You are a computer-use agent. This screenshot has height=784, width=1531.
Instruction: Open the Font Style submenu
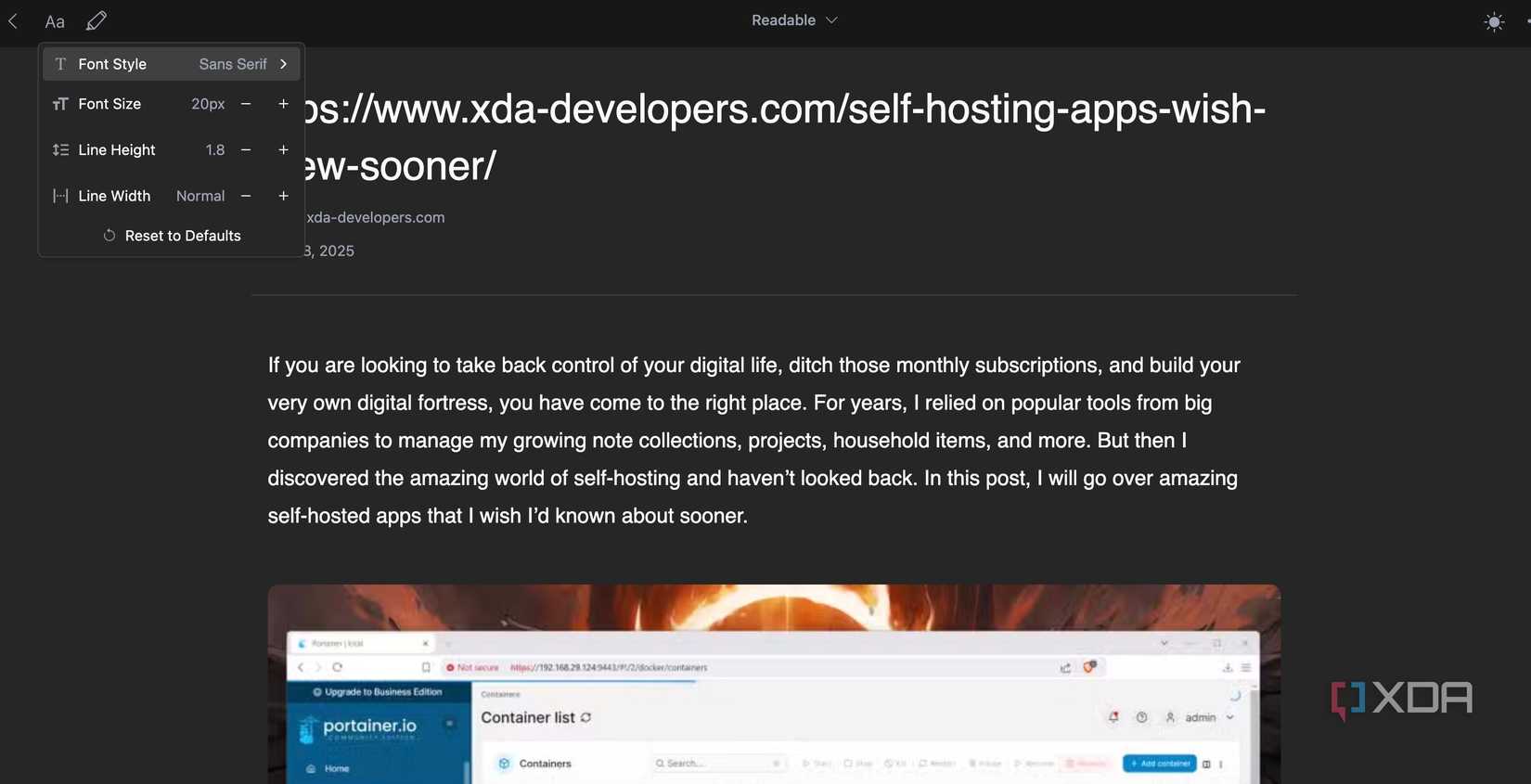172,64
